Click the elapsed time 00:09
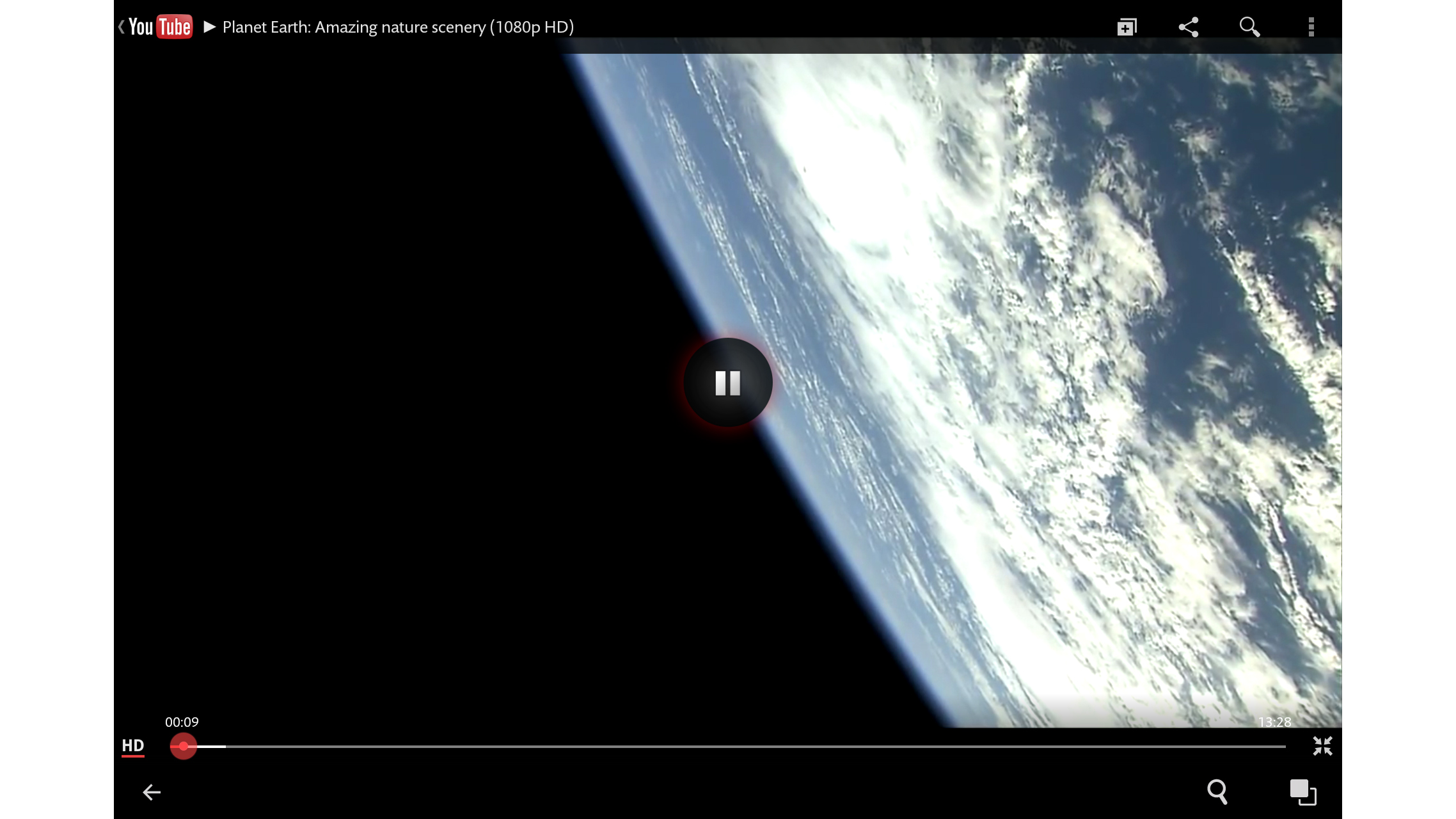This screenshot has width=1456, height=819. (x=182, y=722)
